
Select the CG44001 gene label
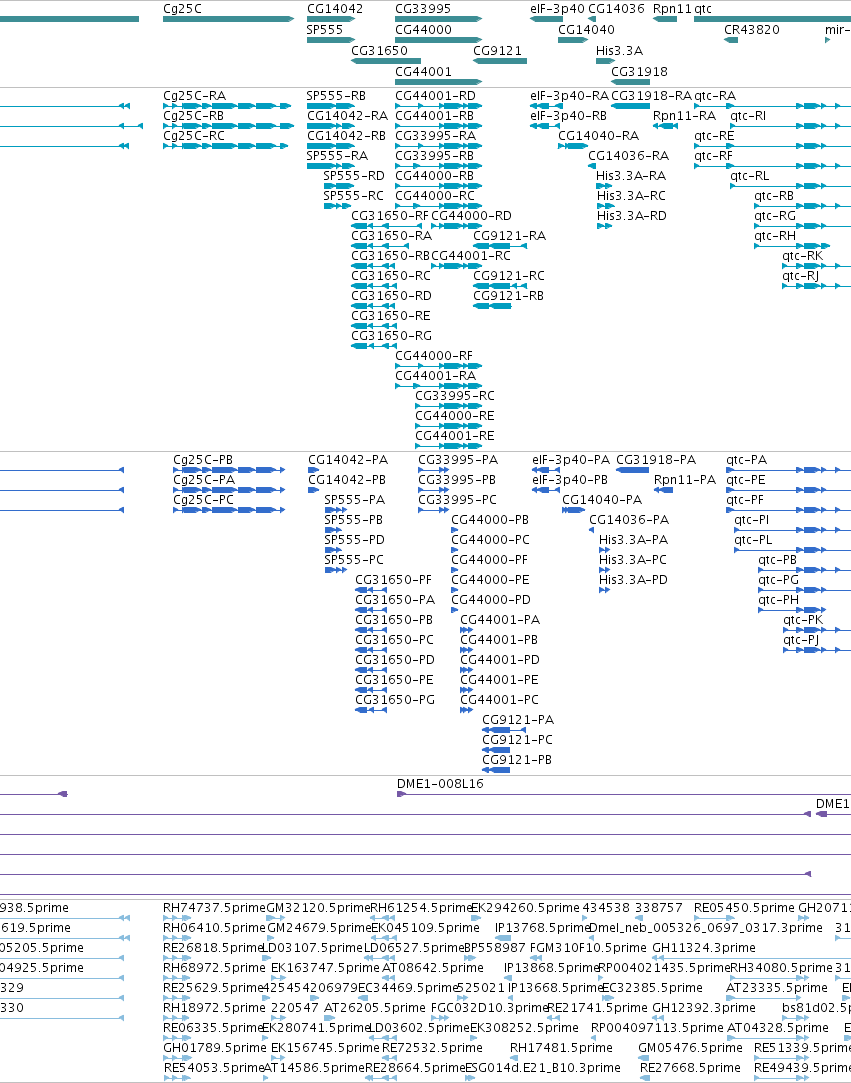pyautogui.click(x=423, y=71)
